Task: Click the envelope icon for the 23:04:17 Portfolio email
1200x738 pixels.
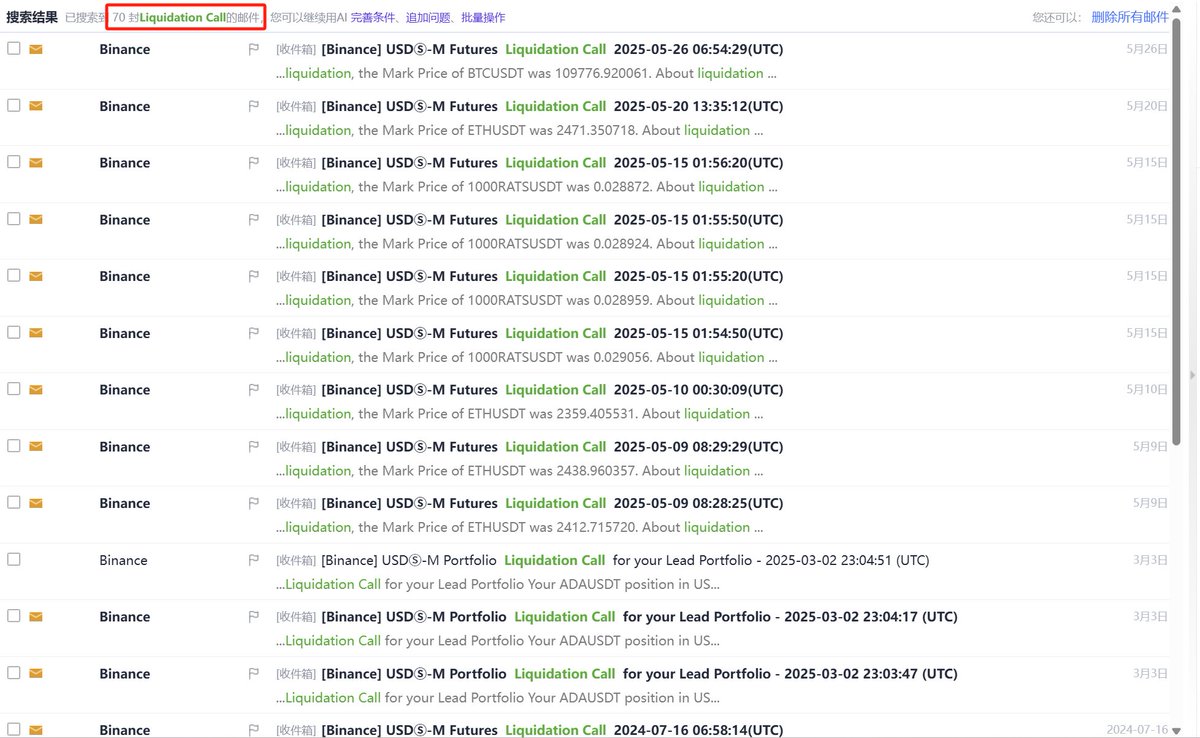Action: (x=36, y=617)
